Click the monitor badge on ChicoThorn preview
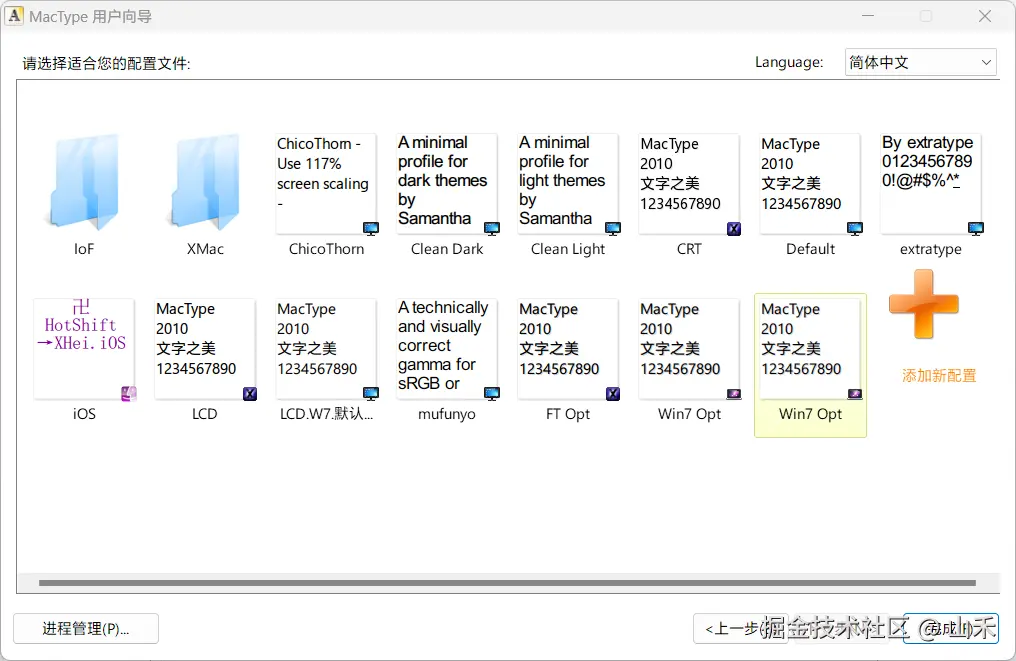Screen dimensions: 1016x661 coord(371,228)
